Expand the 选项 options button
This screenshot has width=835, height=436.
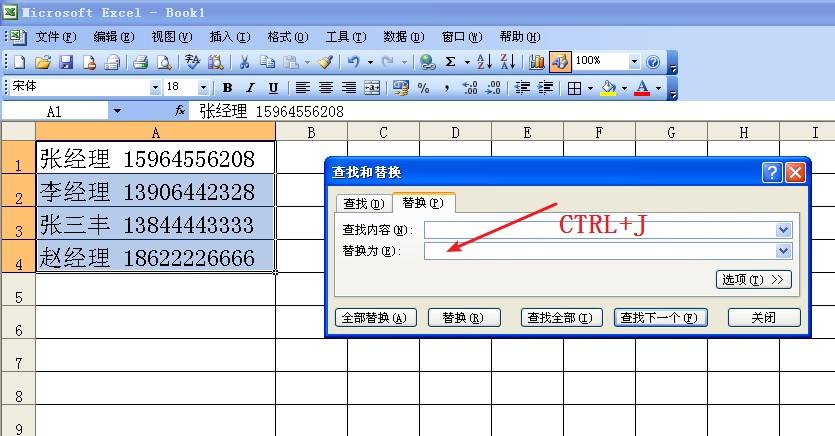pos(754,279)
